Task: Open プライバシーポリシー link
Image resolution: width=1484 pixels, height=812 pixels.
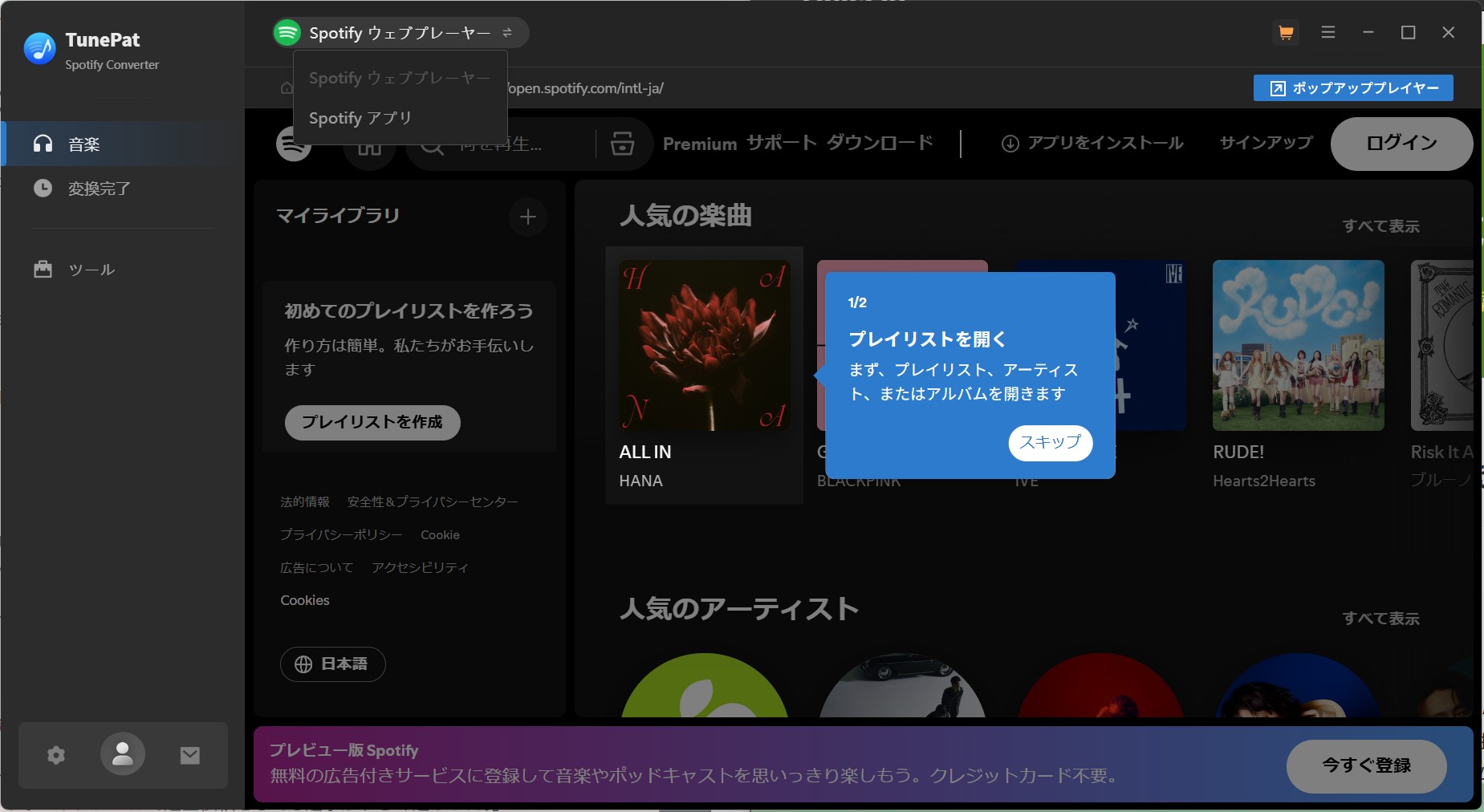Action: pyautogui.click(x=341, y=534)
